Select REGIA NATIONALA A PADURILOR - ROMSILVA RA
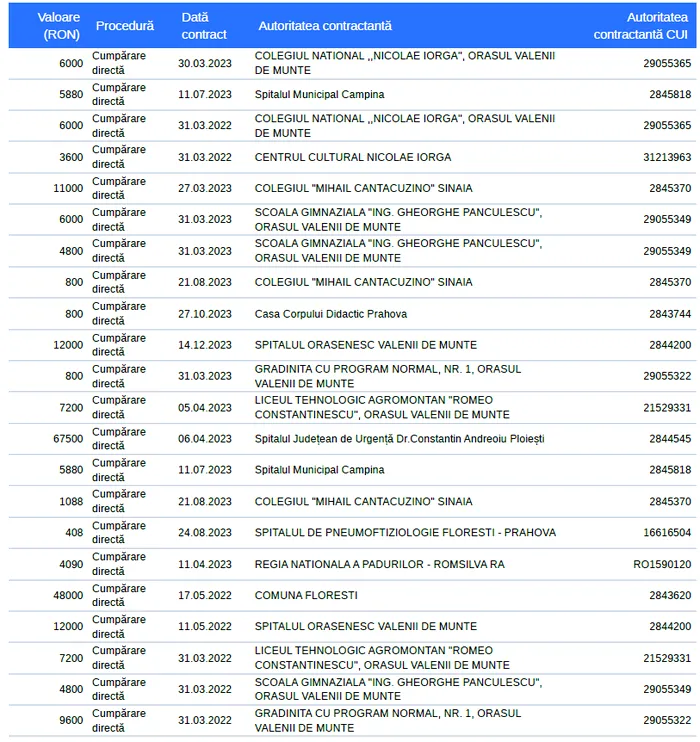700x742 pixels. [380, 564]
